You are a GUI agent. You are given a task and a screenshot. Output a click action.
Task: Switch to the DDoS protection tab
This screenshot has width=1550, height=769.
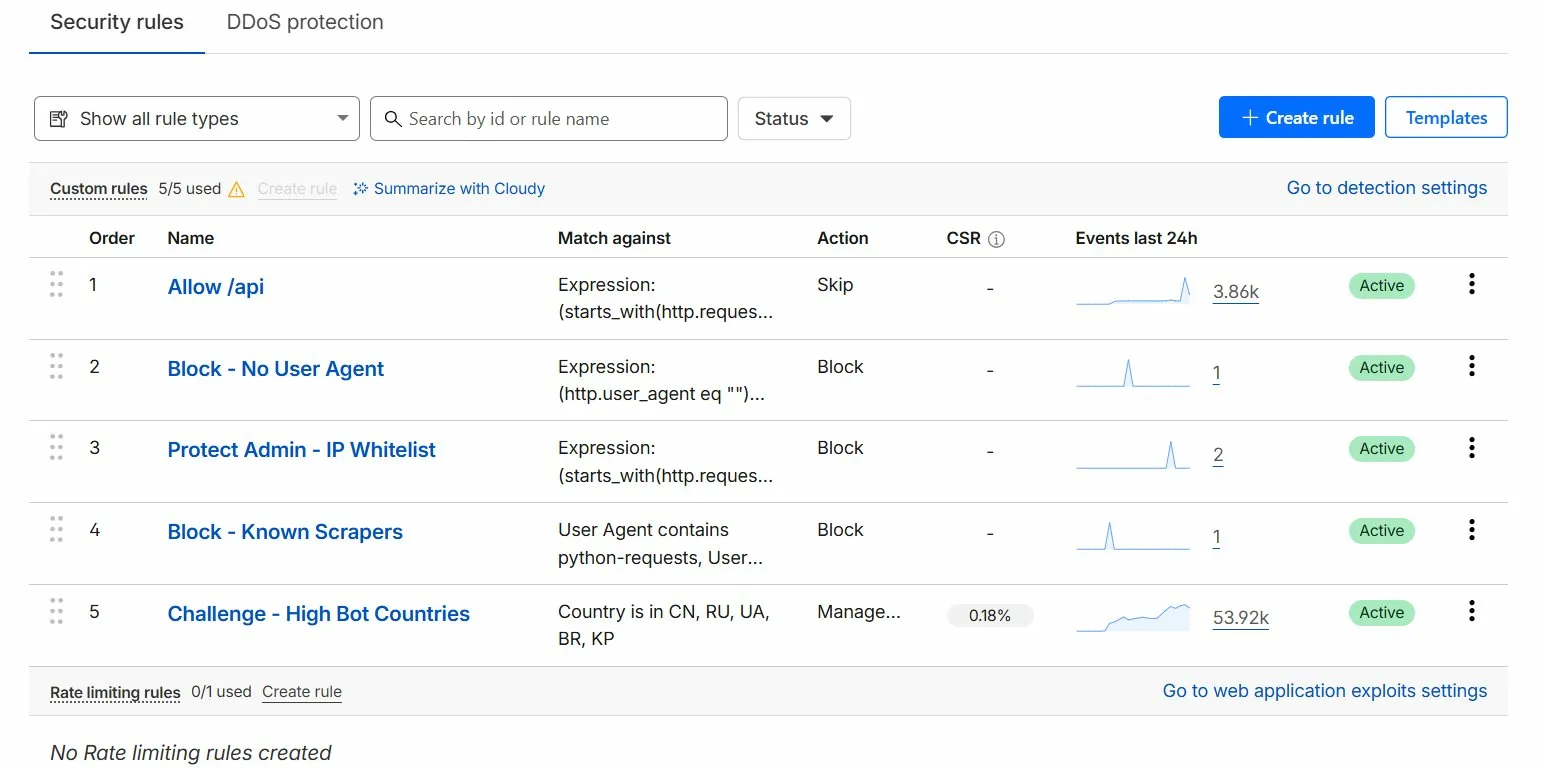coord(305,23)
